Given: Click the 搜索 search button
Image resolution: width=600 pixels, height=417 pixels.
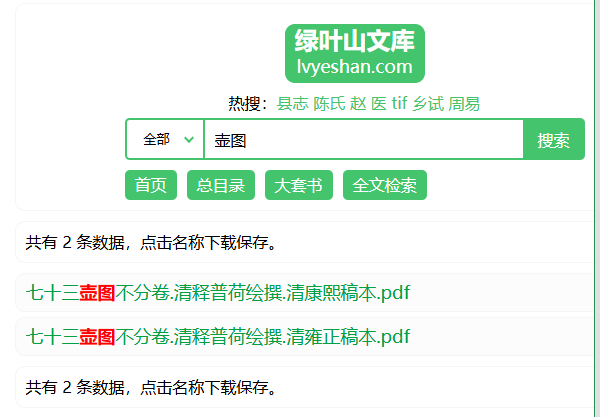Looking at the screenshot, I should [554, 139].
